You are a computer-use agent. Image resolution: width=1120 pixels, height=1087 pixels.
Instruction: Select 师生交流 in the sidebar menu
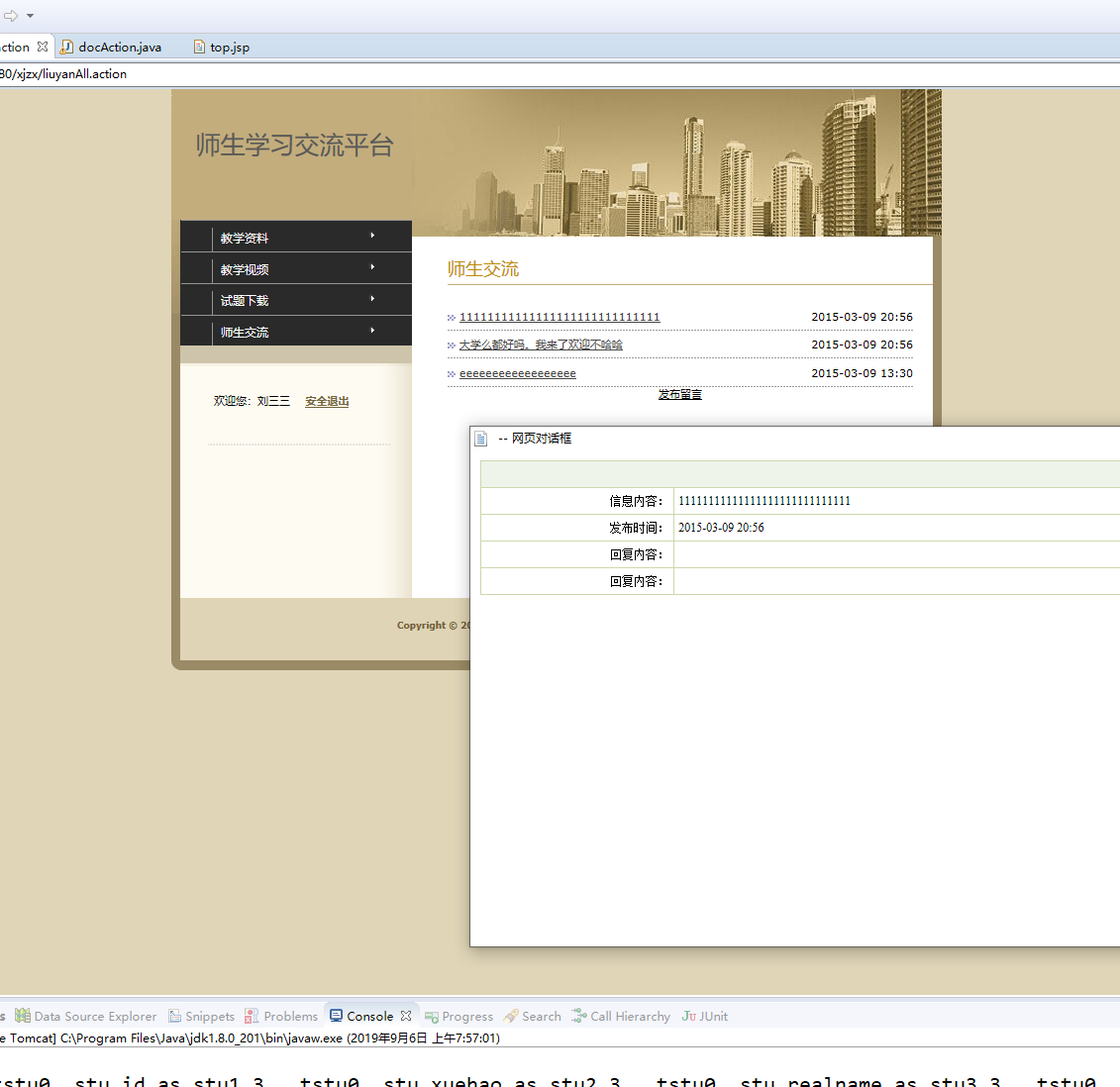pos(295,333)
